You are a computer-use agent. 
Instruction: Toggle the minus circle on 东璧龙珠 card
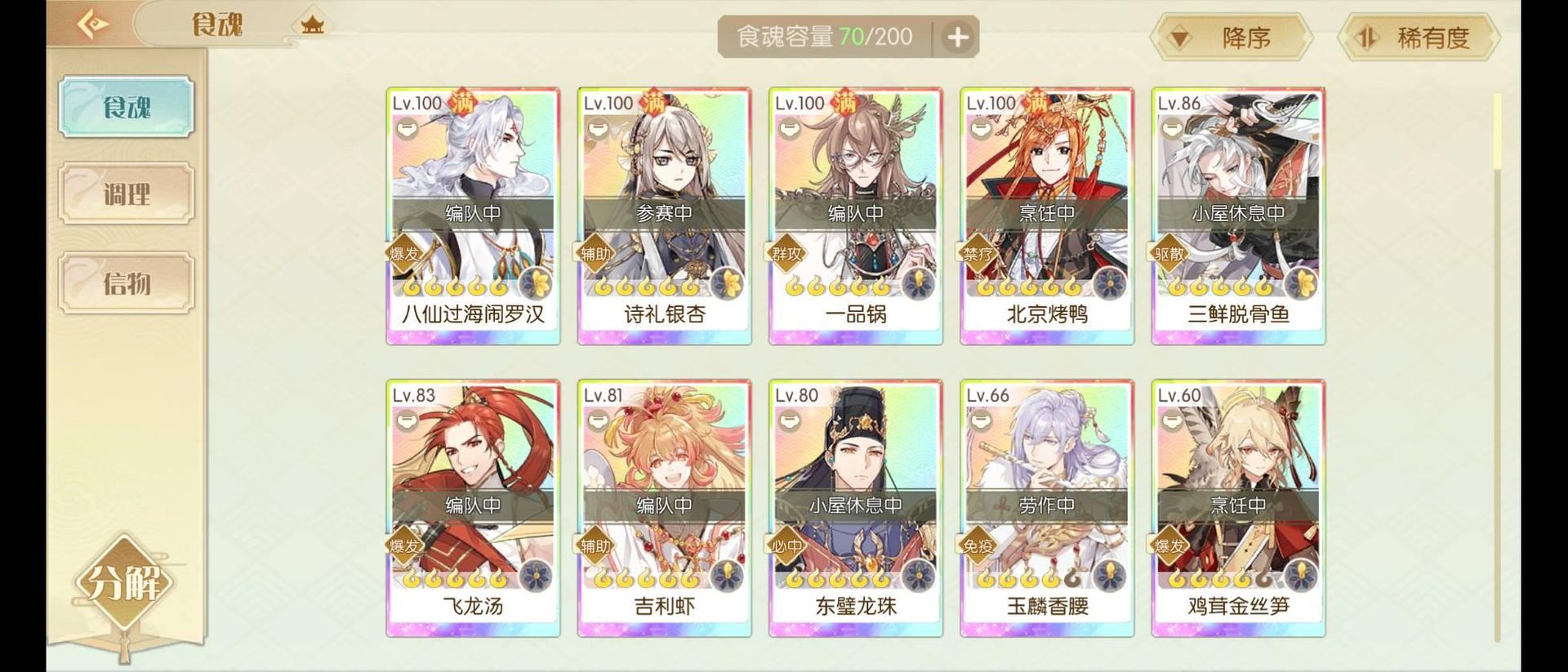[789, 421]
